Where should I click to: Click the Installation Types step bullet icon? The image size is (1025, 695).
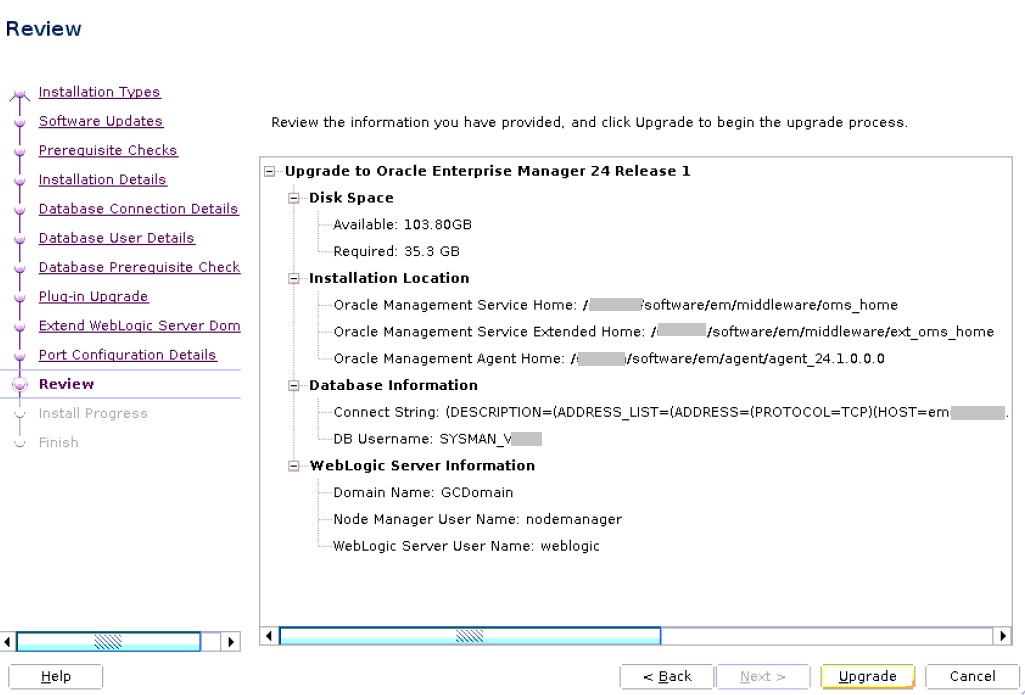pyautogui.click(x=20, y=95)
